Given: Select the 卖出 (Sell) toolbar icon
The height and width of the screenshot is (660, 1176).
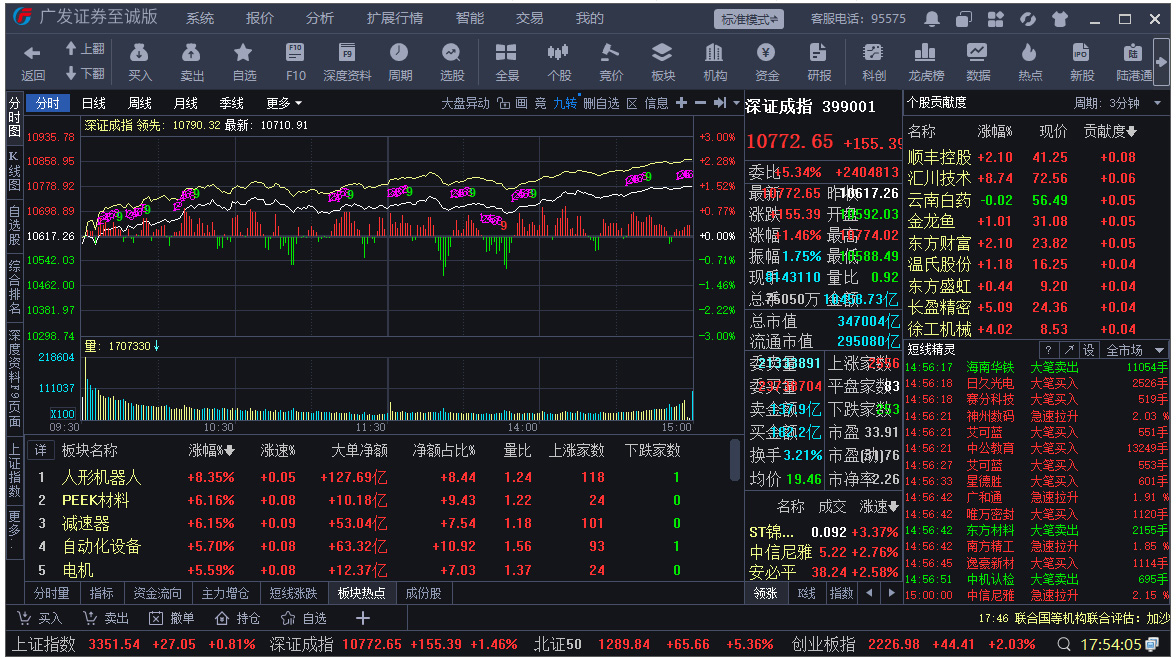Looking at the screenshot, I should (x=191, y=60).
